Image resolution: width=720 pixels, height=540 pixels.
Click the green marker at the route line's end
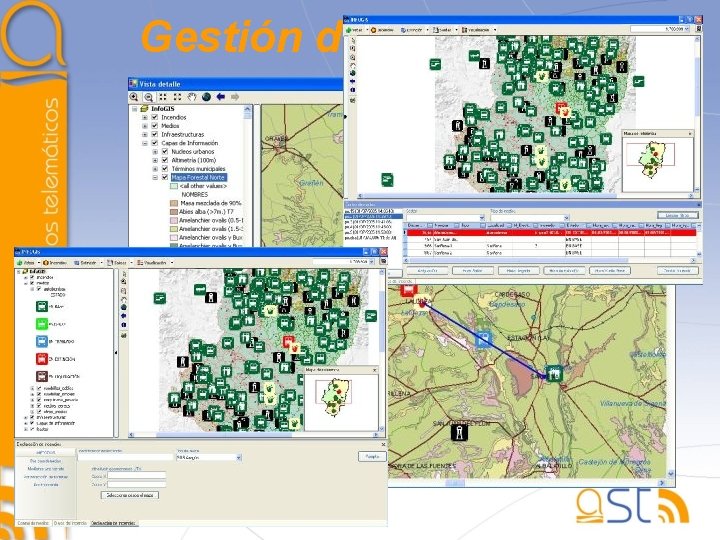(554, 374)
